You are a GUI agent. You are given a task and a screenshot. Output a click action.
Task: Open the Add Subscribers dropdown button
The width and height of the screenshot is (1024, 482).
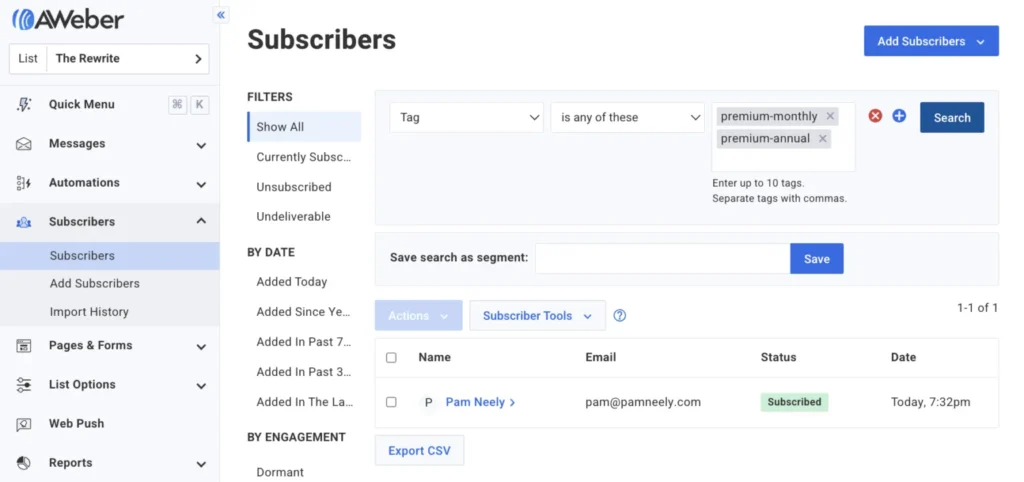click(931, 41)
